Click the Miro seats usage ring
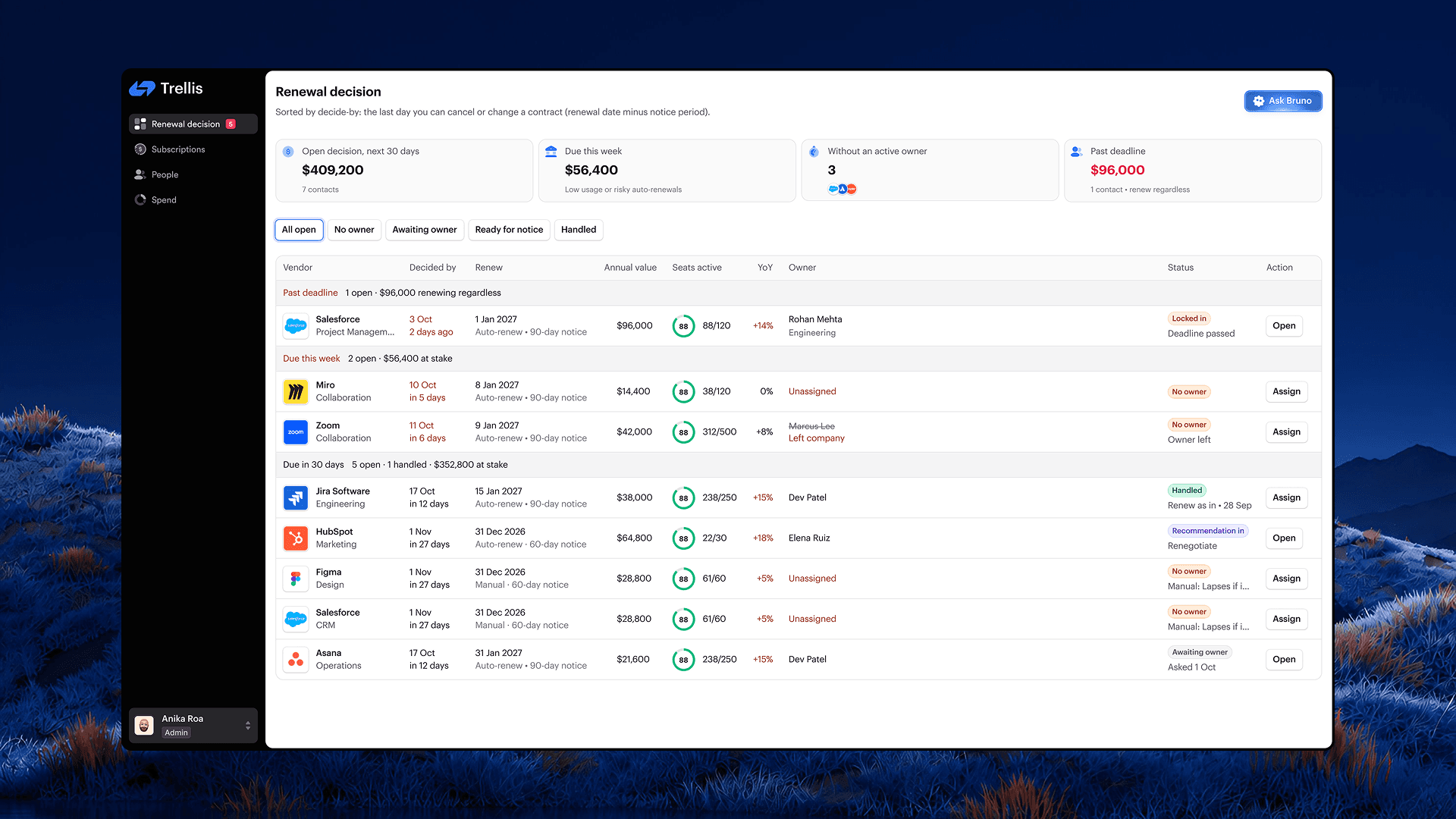1456x819 pixels. click(683, 392)
